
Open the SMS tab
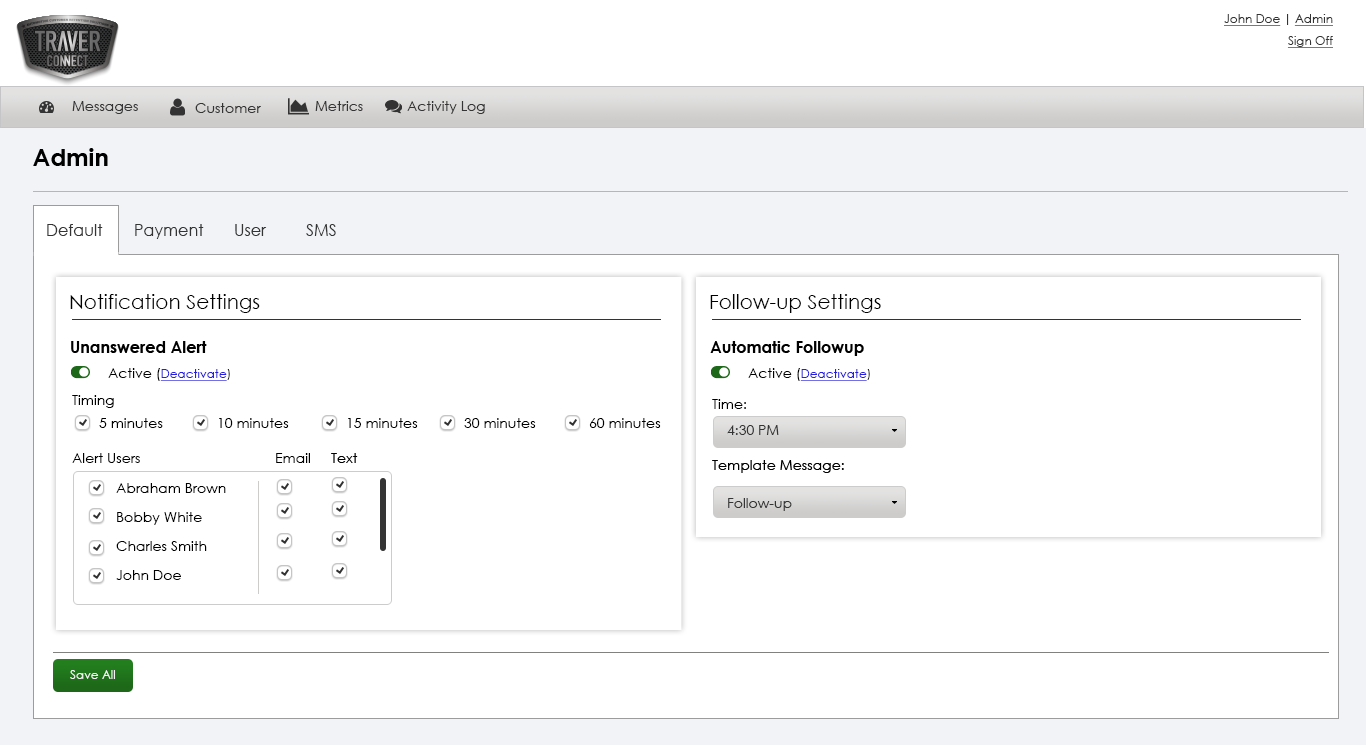321,230
